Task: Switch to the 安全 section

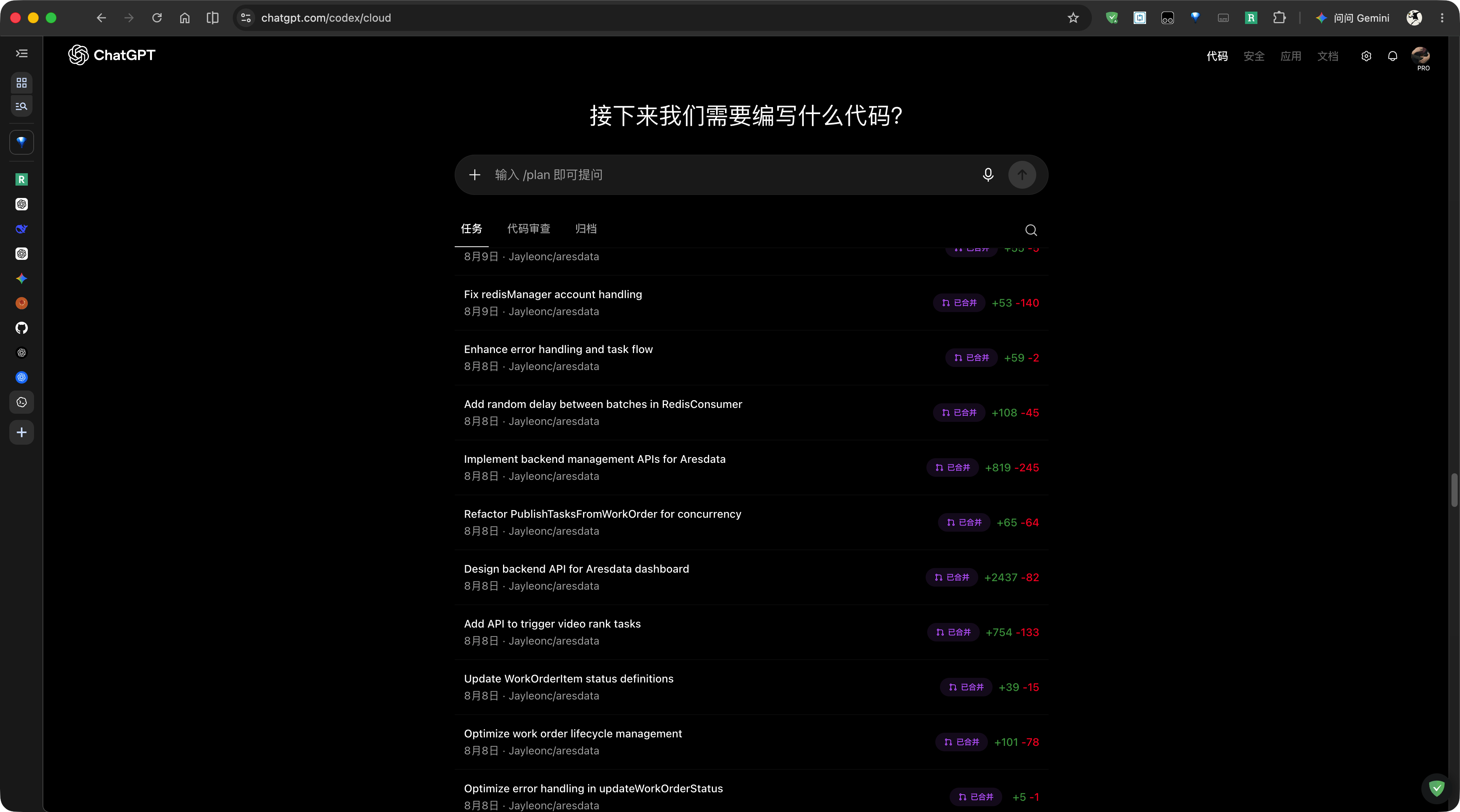Action: tap(1254, 56)
